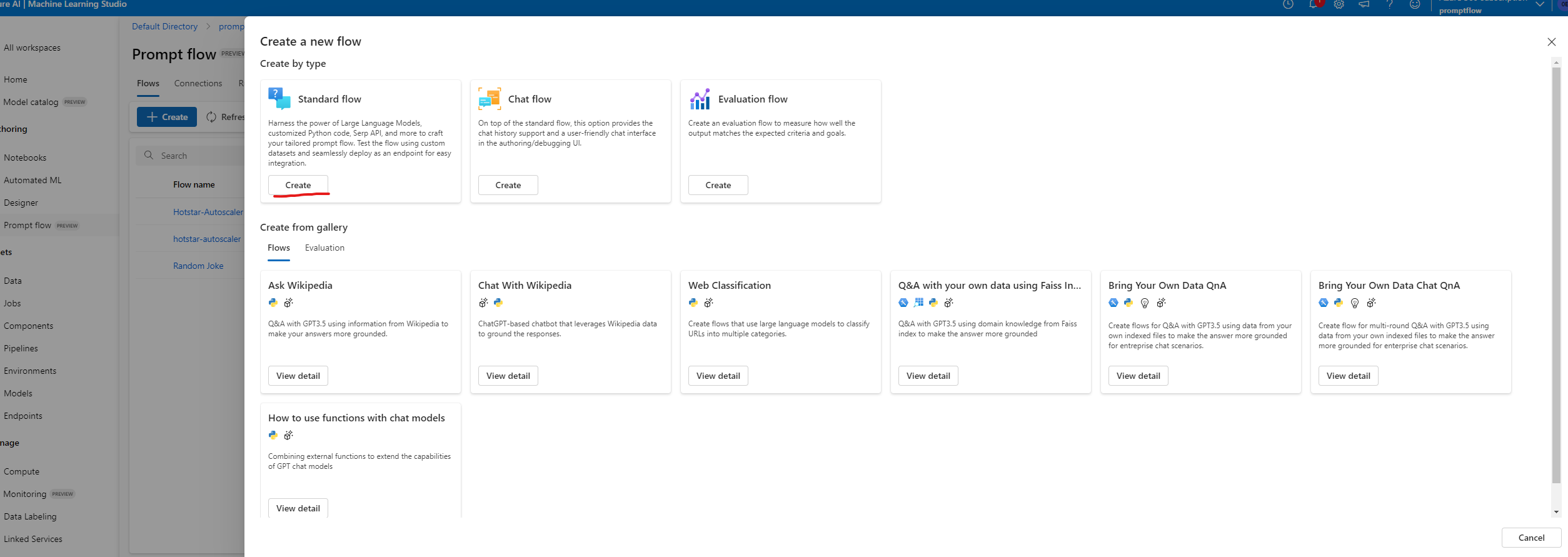
Task: Switch to the Evaluation gallery tab
Action: pos(324,248)
